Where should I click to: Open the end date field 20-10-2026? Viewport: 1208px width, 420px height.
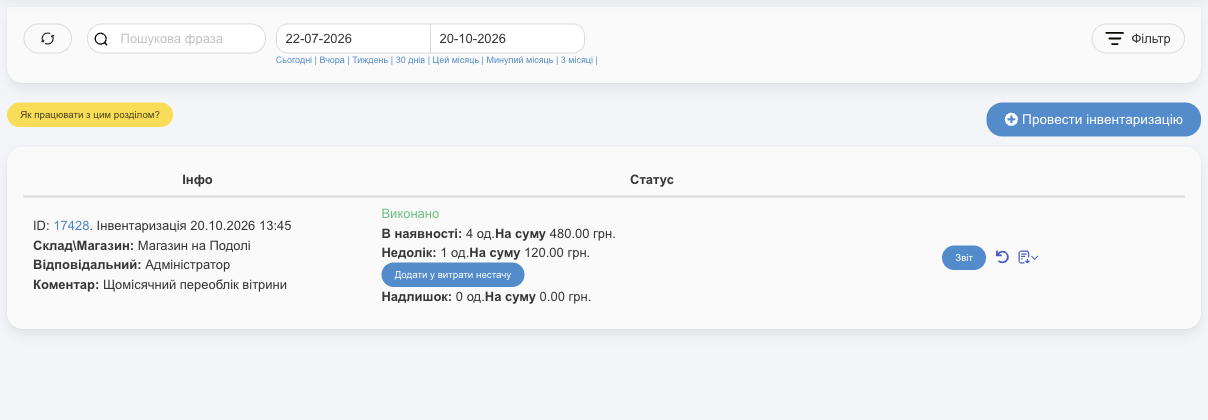pos(507,39)
